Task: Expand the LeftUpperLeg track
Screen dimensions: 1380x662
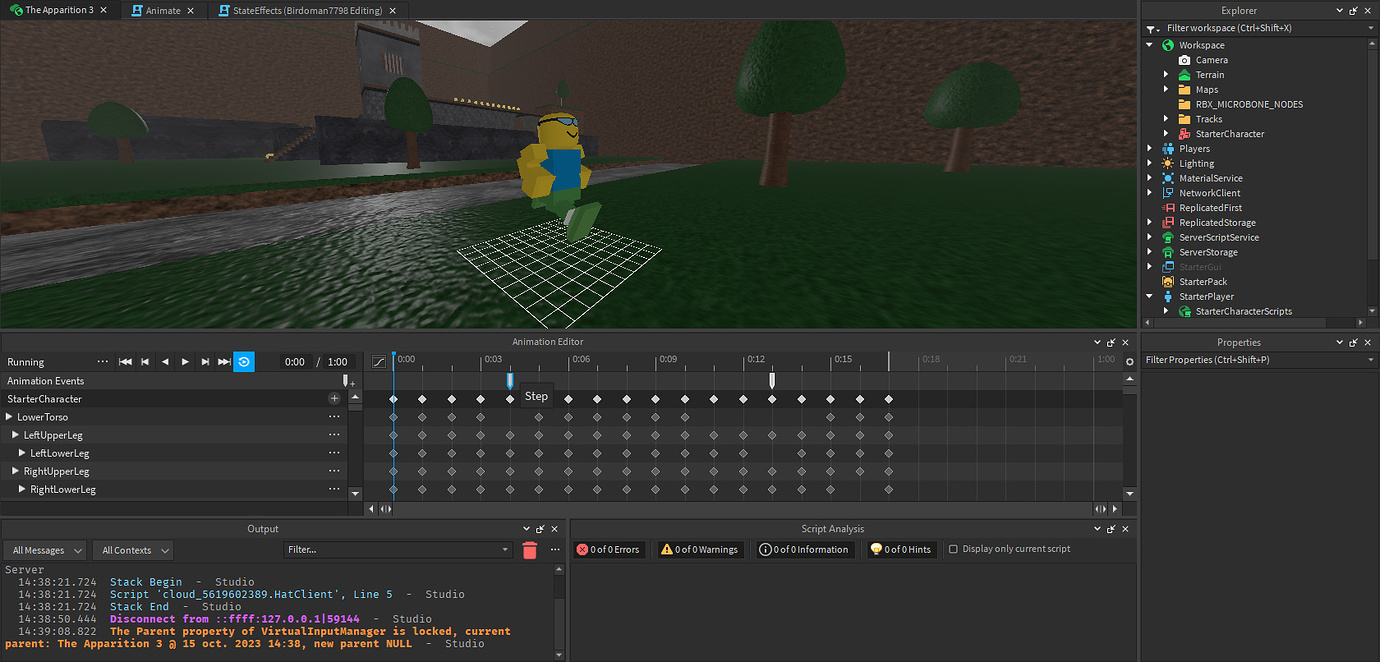Action: (14, 434)
